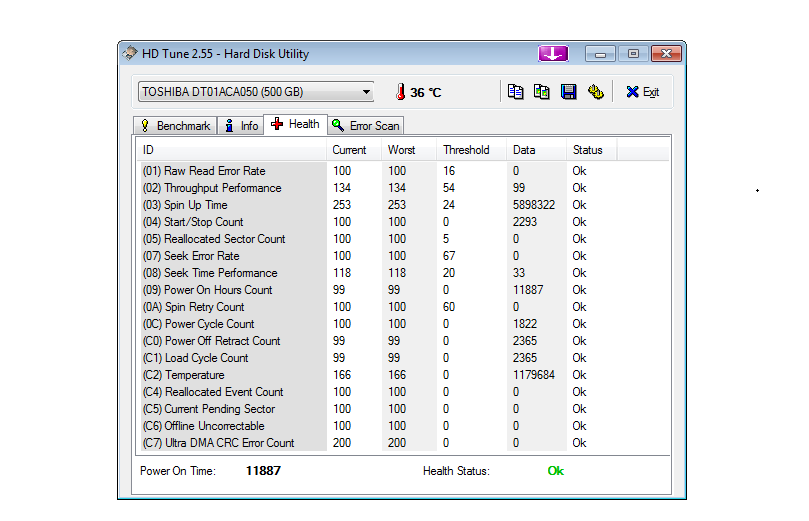
Task: Click the Power Cycle Count data value 1822
Action: pyautogui.click(x=525, y=324)
